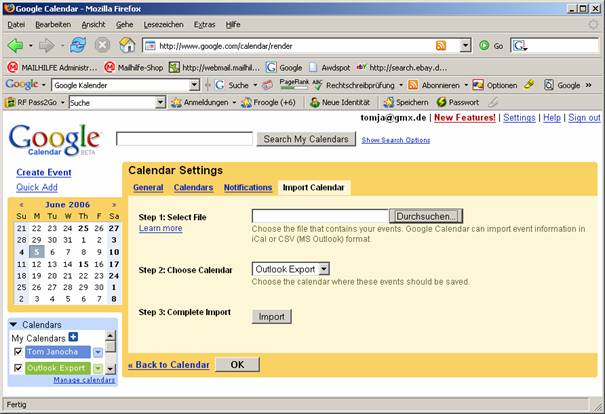Click the OK button
Screen dimensions: 605x414
237,365
